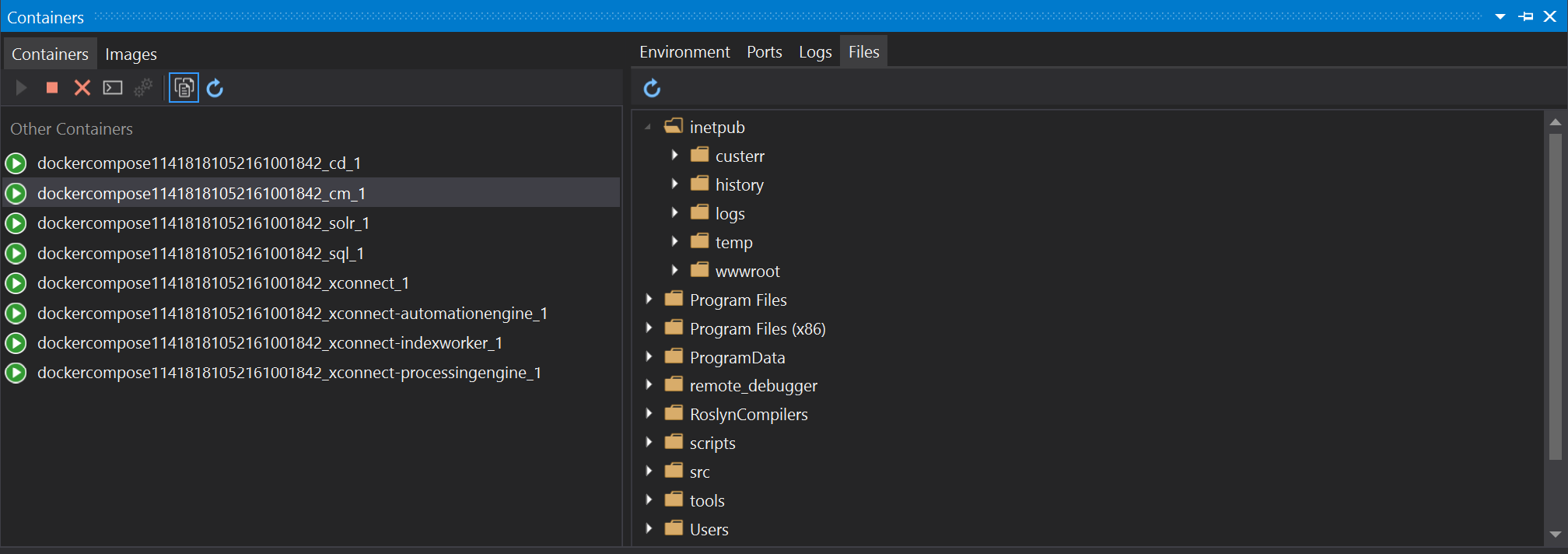Toggle the Show Files highlighted toolbar button
This screenshot has width=1568, height=554.
[184, 88]
